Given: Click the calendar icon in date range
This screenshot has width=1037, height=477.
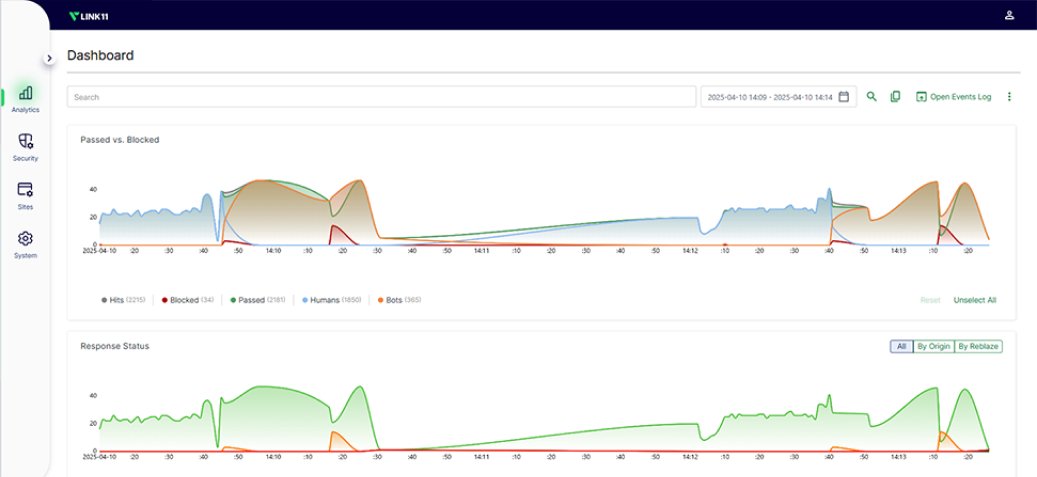Looking at the screenshot, I should point(844,97).
